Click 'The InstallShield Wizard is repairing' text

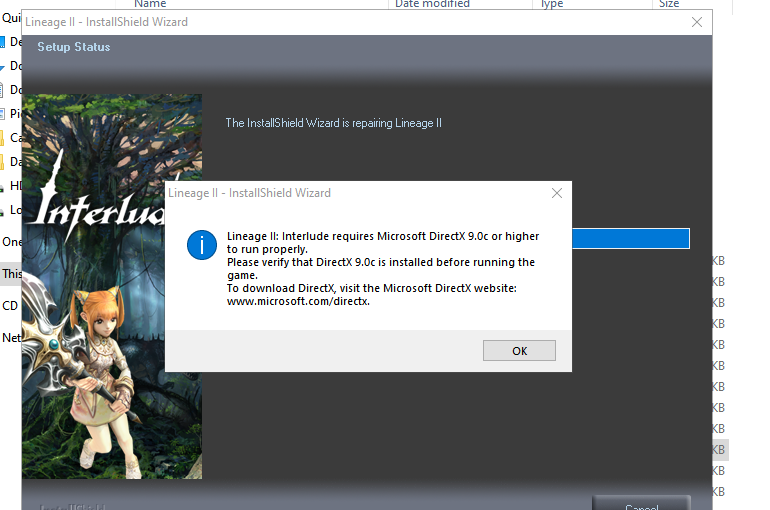coord(333,123)
